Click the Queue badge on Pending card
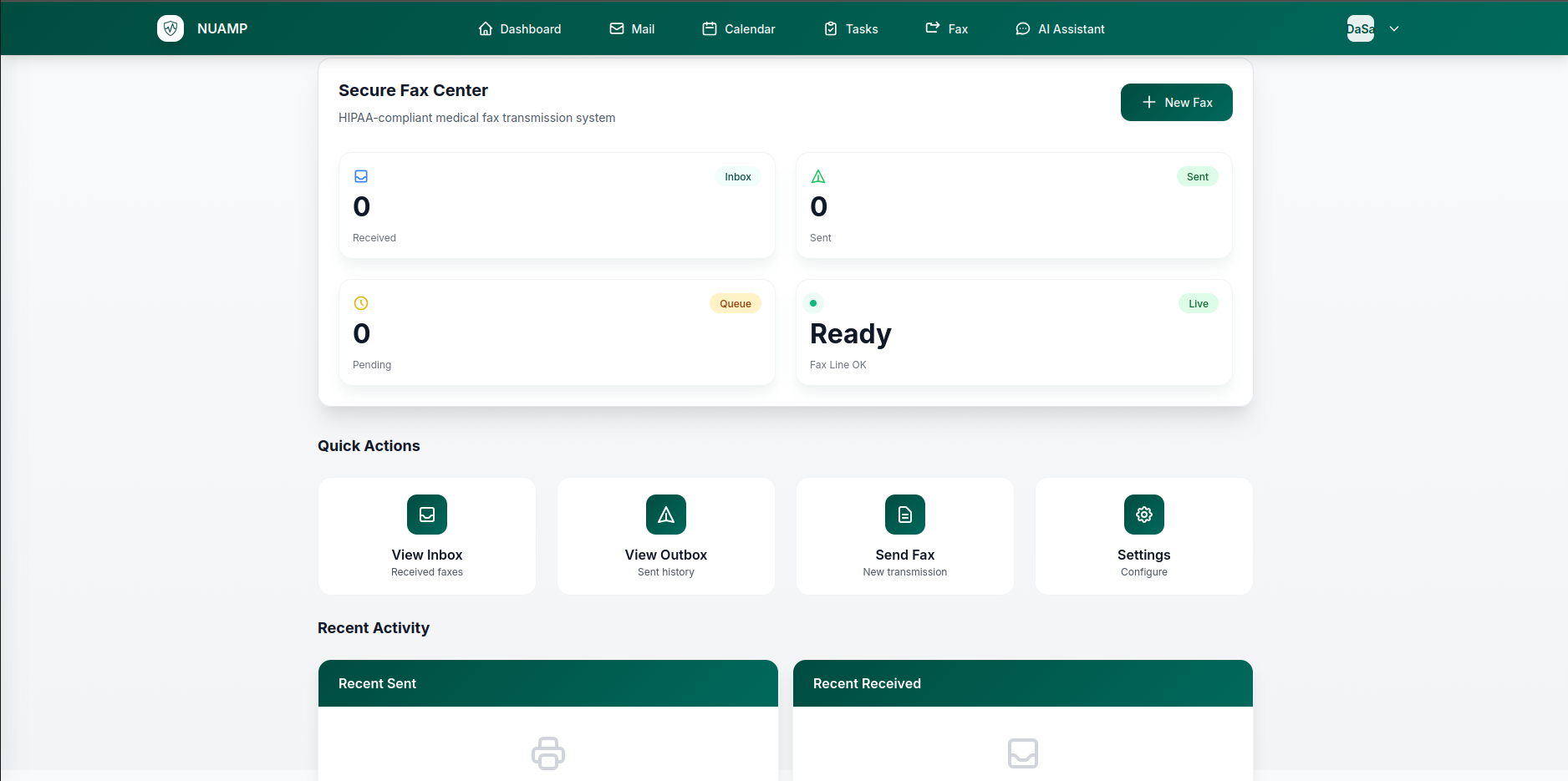1568x781 pixels. pyautogui.click(x=736, y=303)
